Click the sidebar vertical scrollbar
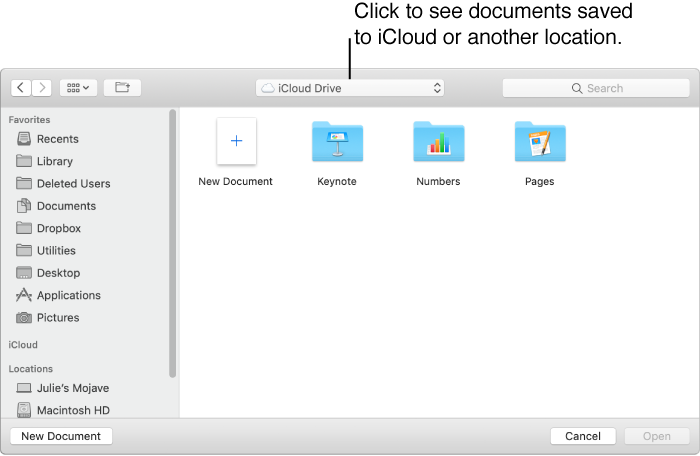700x456 pixels. click(x=173, y=244)
